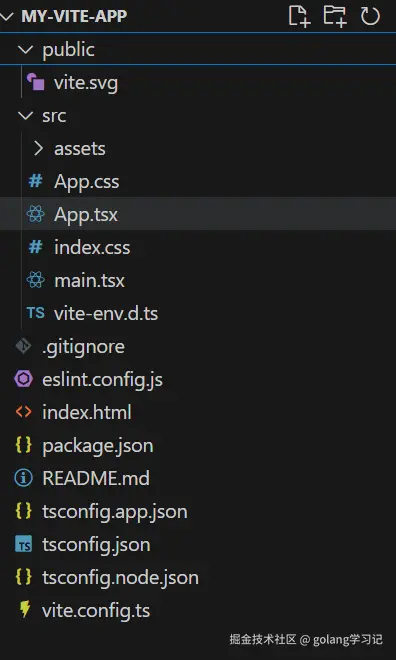Select index.css in src folder
Screen dimensions: 396x660
click(x=198, y=248)
